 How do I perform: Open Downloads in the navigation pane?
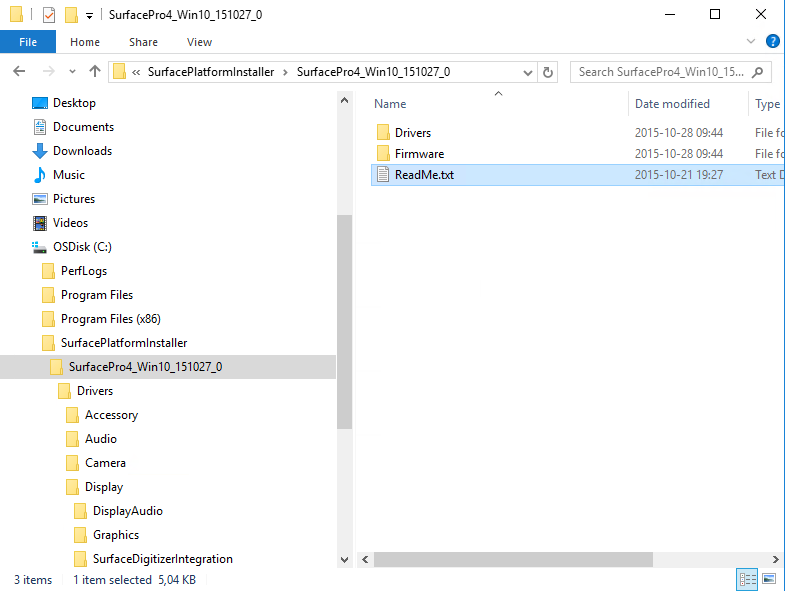click(x=72, y=151)
